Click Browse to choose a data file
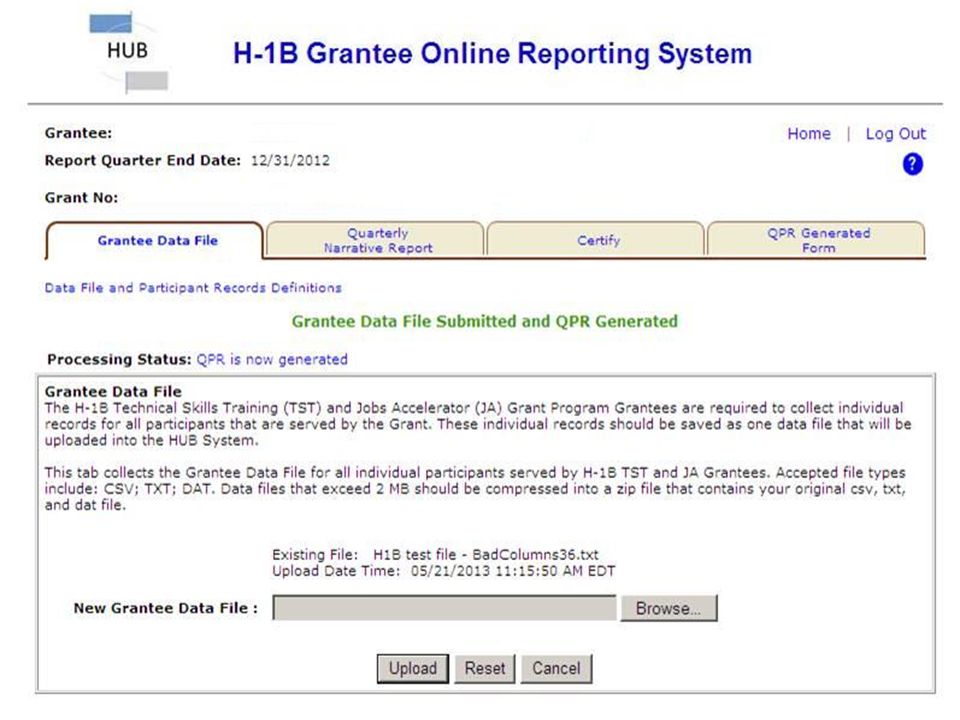 tap(669, 608)
